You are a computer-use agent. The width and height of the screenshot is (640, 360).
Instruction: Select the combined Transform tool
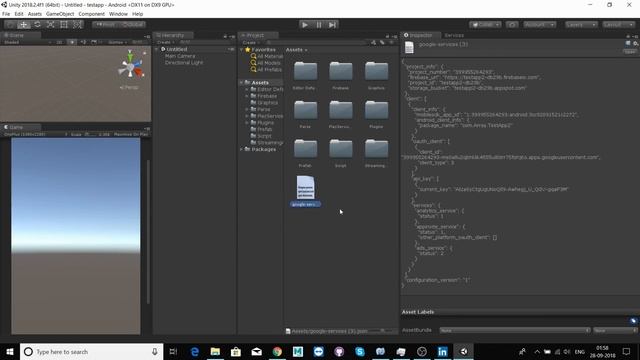click(77, 24)
